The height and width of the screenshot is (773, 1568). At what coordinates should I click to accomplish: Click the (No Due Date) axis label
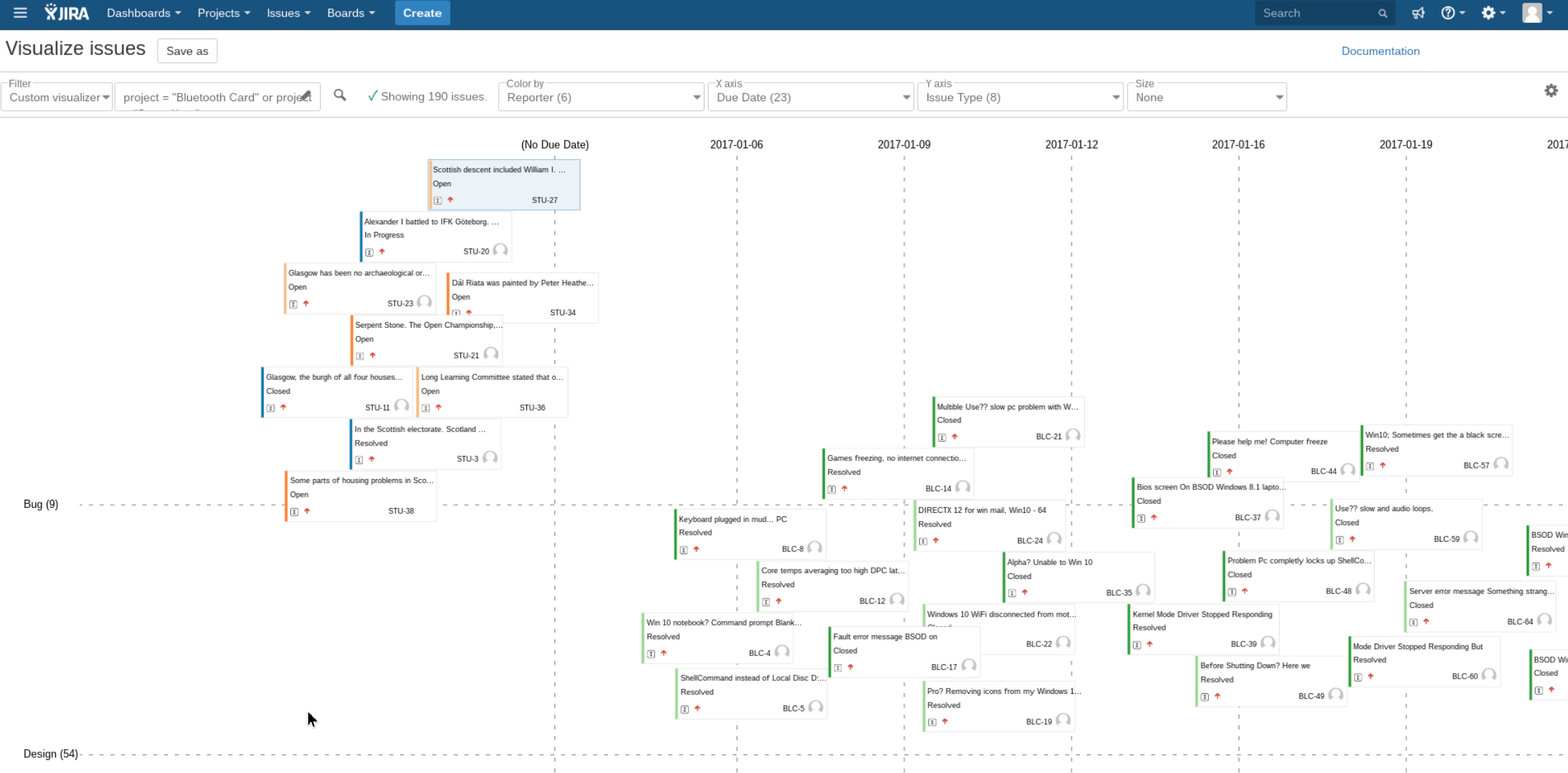(555, 145)
